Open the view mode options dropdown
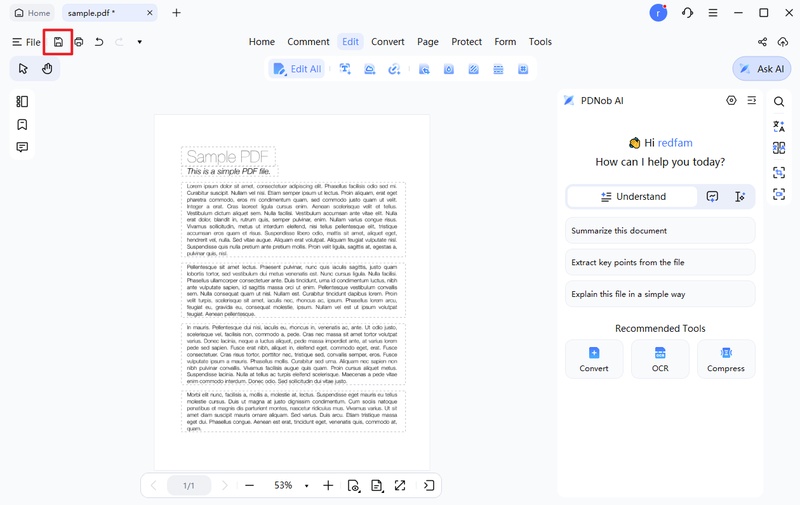The width and height of the screenshot is (800, 505). click(x=354, y=486)
